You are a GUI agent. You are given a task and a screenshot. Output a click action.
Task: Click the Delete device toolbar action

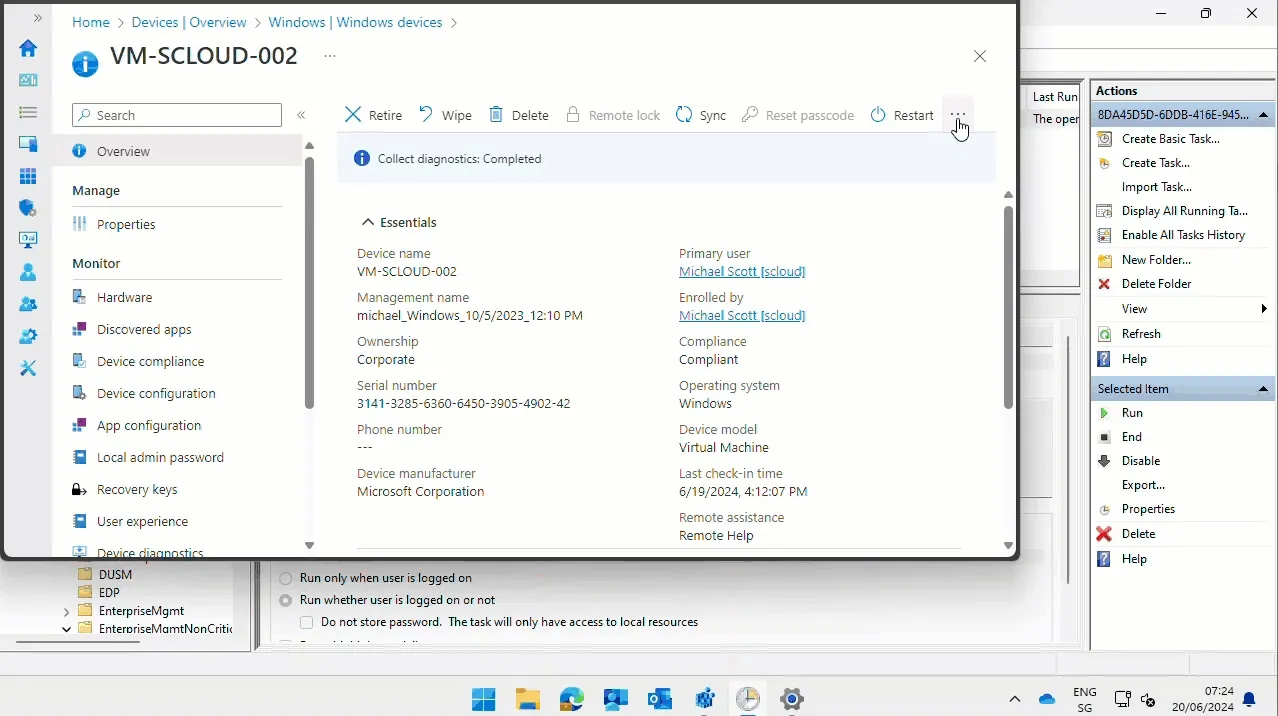[518, 115]
